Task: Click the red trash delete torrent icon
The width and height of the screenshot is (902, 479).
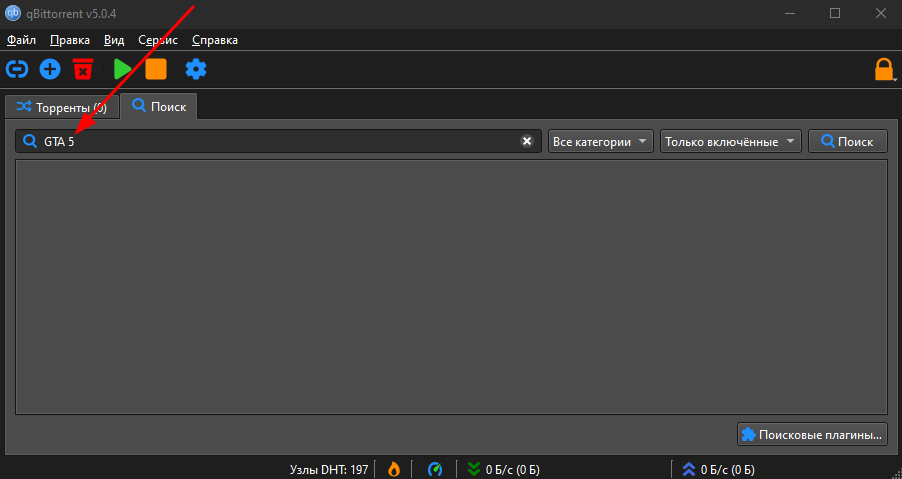Action: (x=83, y=70)
